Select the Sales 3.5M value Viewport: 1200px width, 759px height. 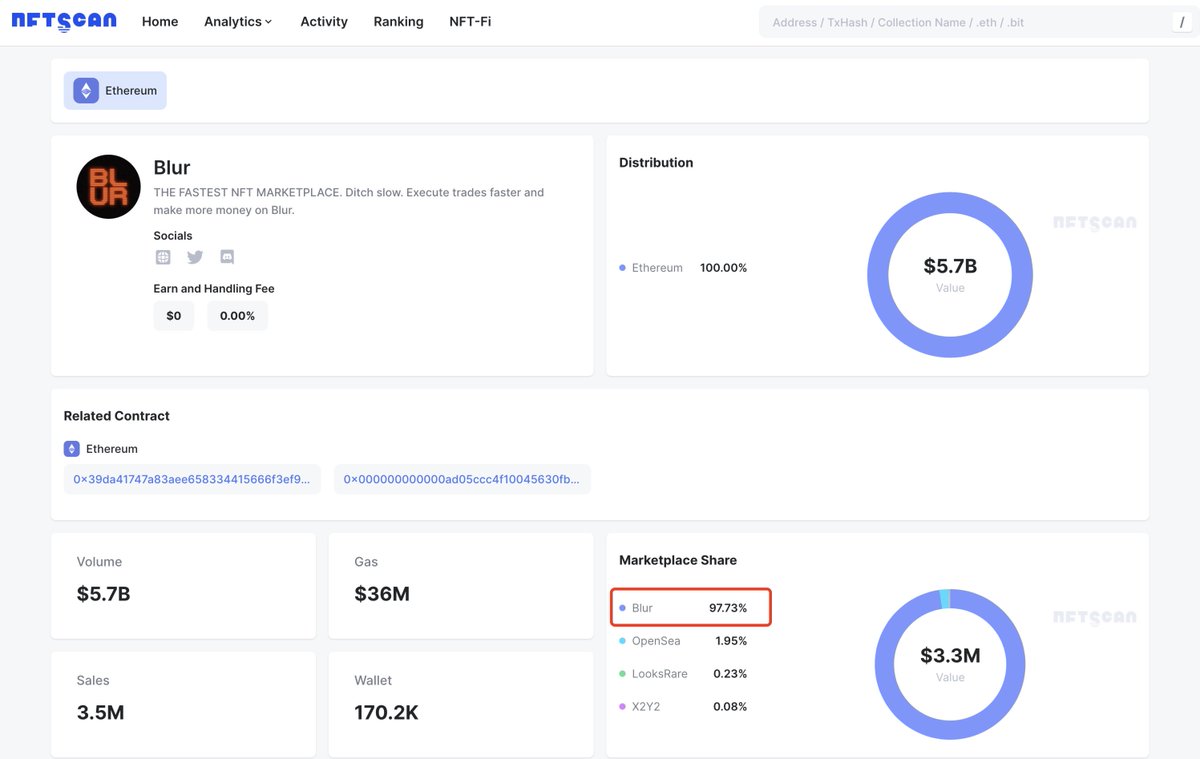101,713
